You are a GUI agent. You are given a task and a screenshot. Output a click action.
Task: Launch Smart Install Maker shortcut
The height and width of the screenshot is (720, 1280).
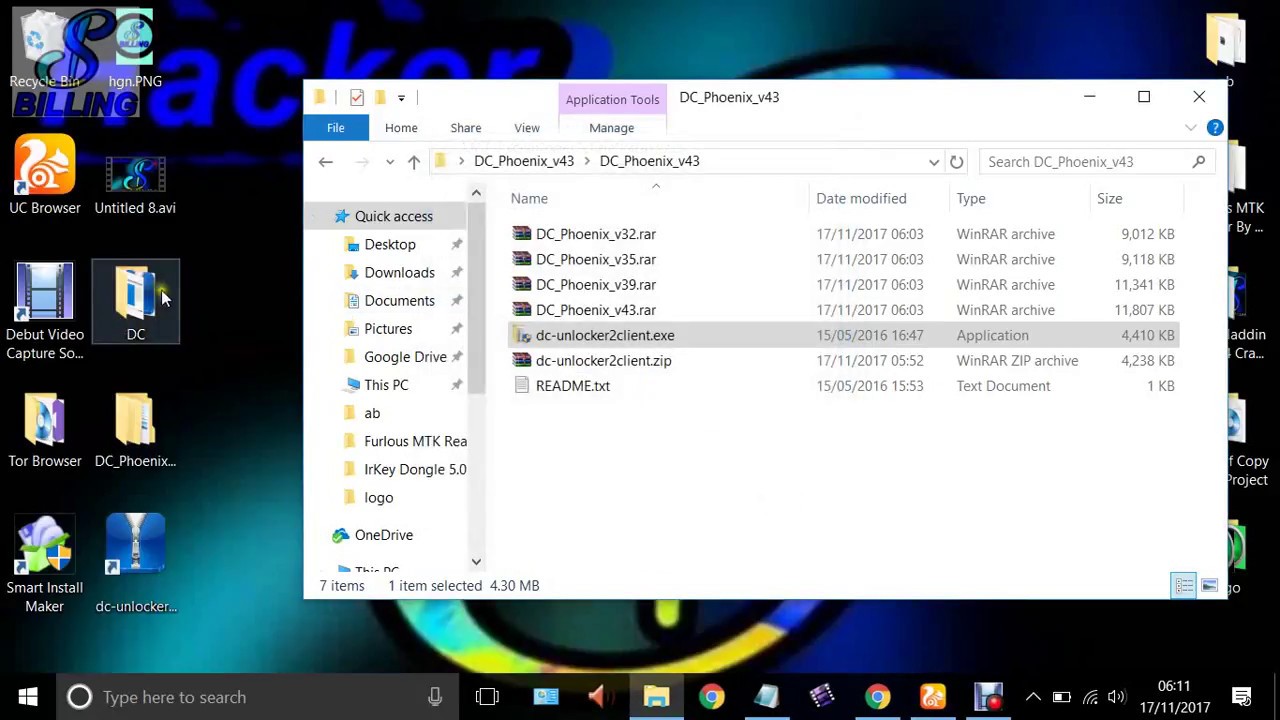45,565
